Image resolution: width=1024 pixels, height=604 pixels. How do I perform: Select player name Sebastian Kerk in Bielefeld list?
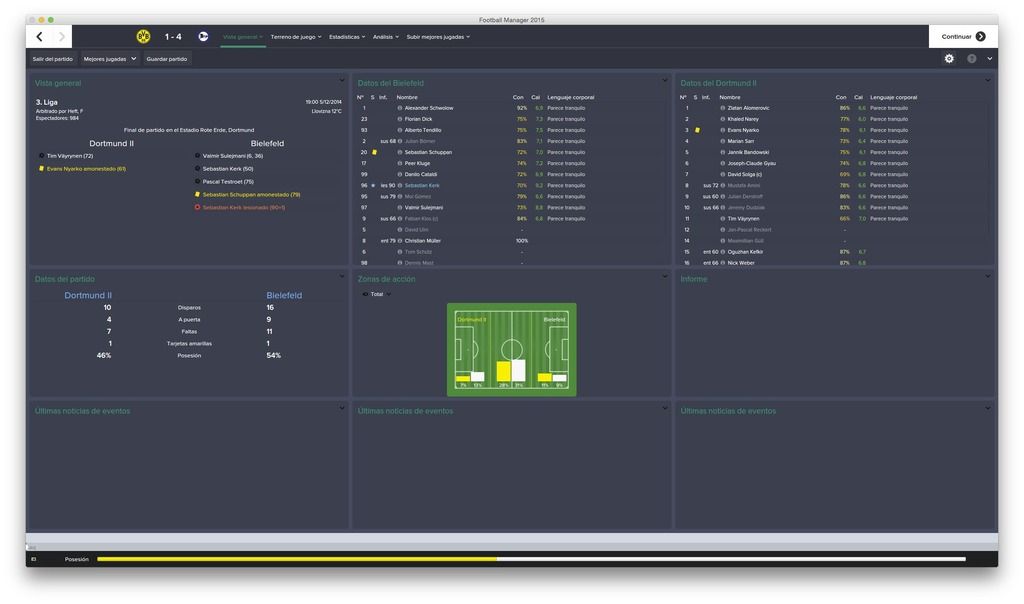point(422,186)
